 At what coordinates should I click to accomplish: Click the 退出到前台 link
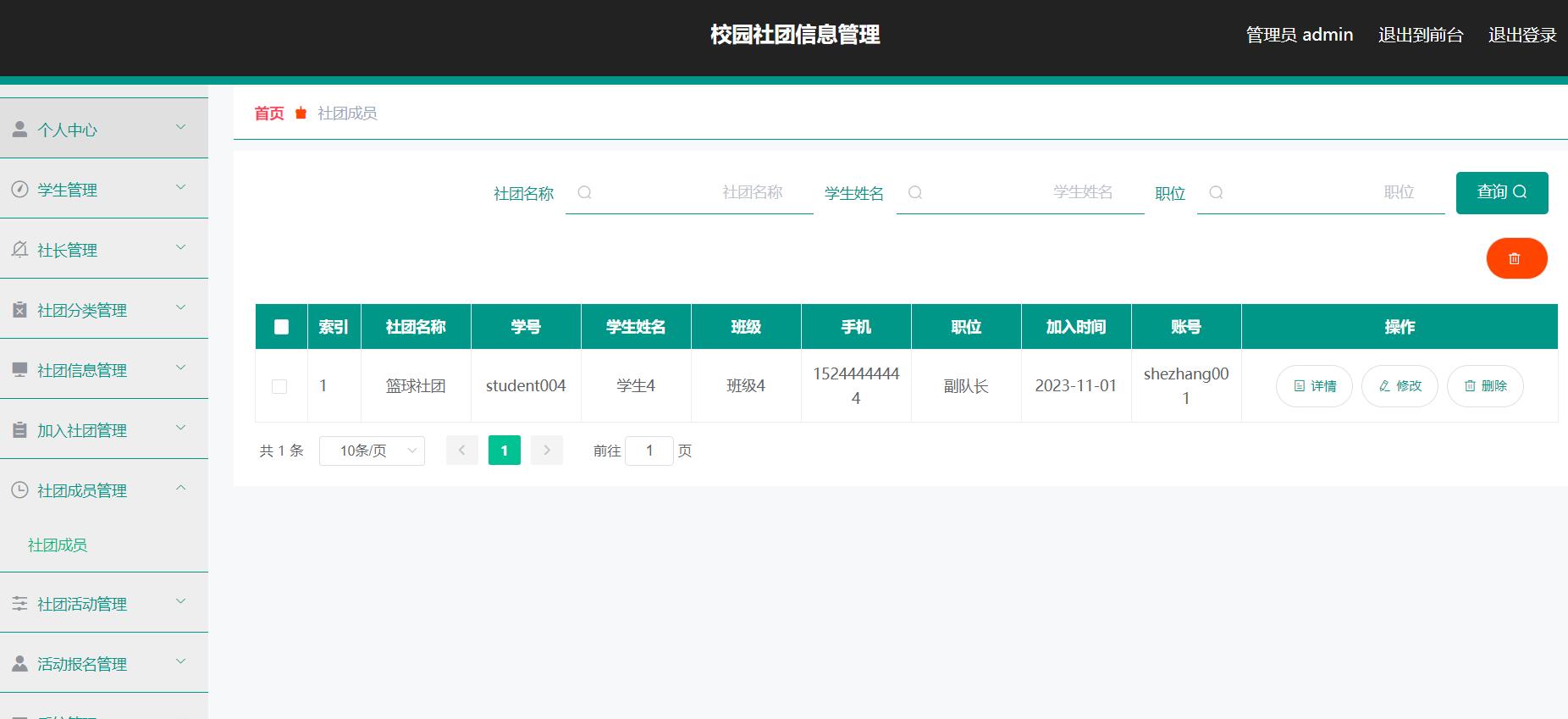[1421, 35]
